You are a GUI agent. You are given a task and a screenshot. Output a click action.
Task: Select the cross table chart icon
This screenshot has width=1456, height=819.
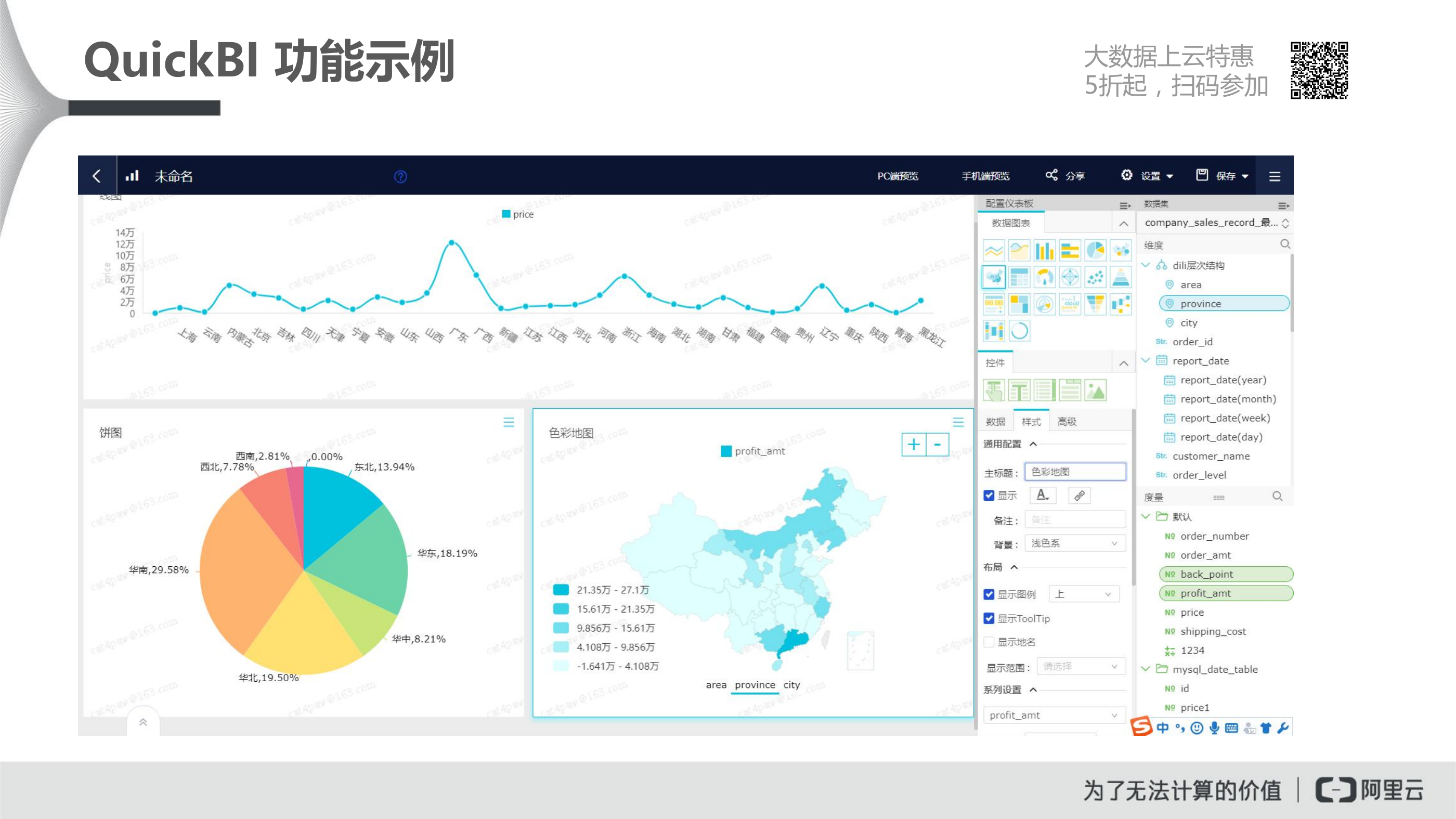(1019, 277)
